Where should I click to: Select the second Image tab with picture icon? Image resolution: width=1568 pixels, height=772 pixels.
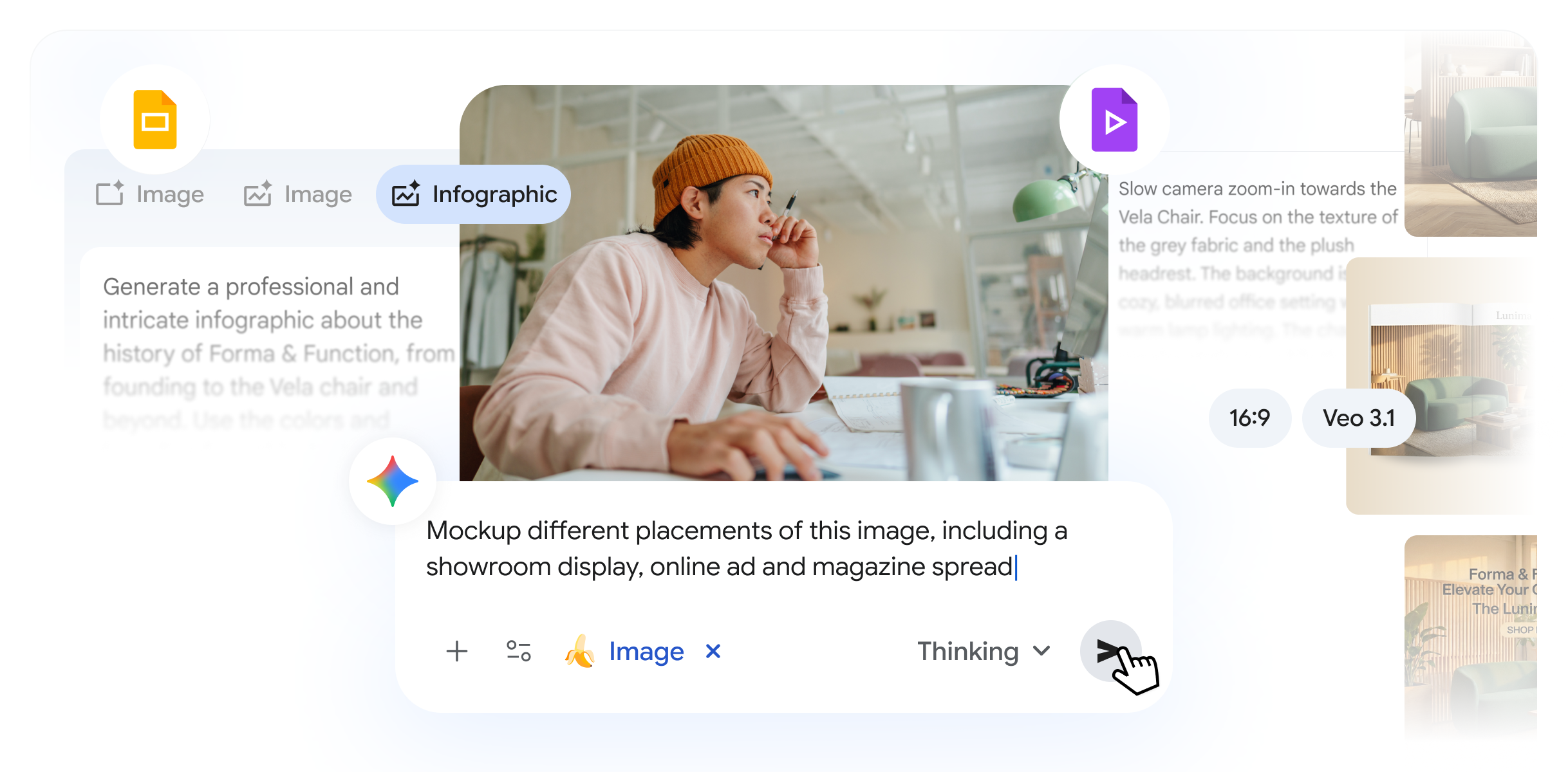coord(297,194)
